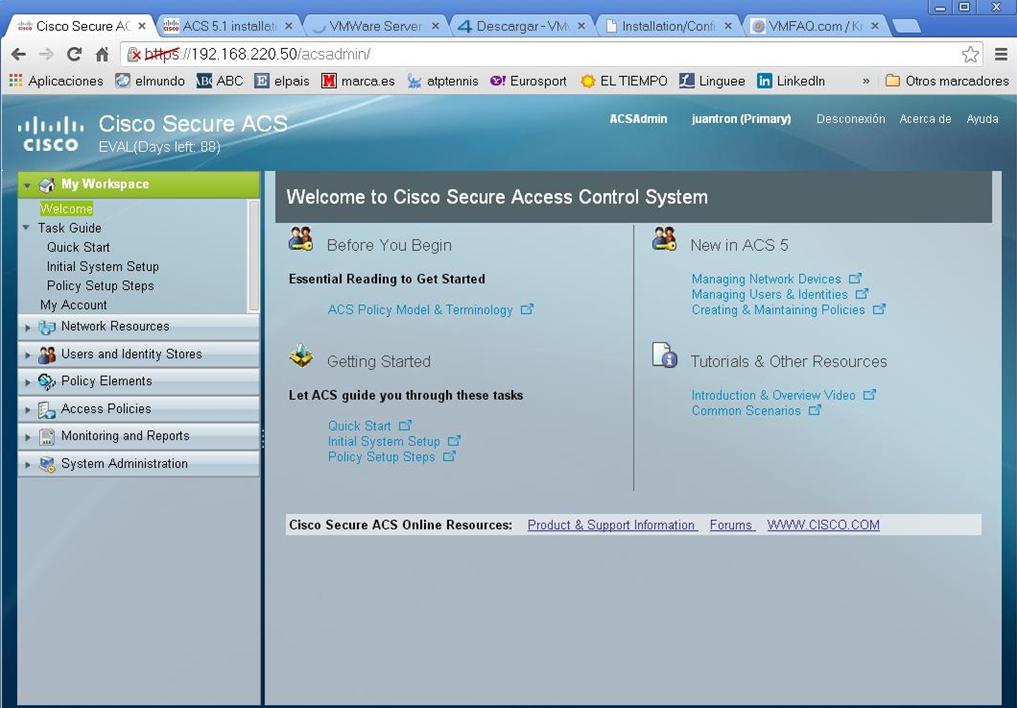Expand the Policy Elements arrow
The image size is (1017, 708).
click(x=27, y=383)
